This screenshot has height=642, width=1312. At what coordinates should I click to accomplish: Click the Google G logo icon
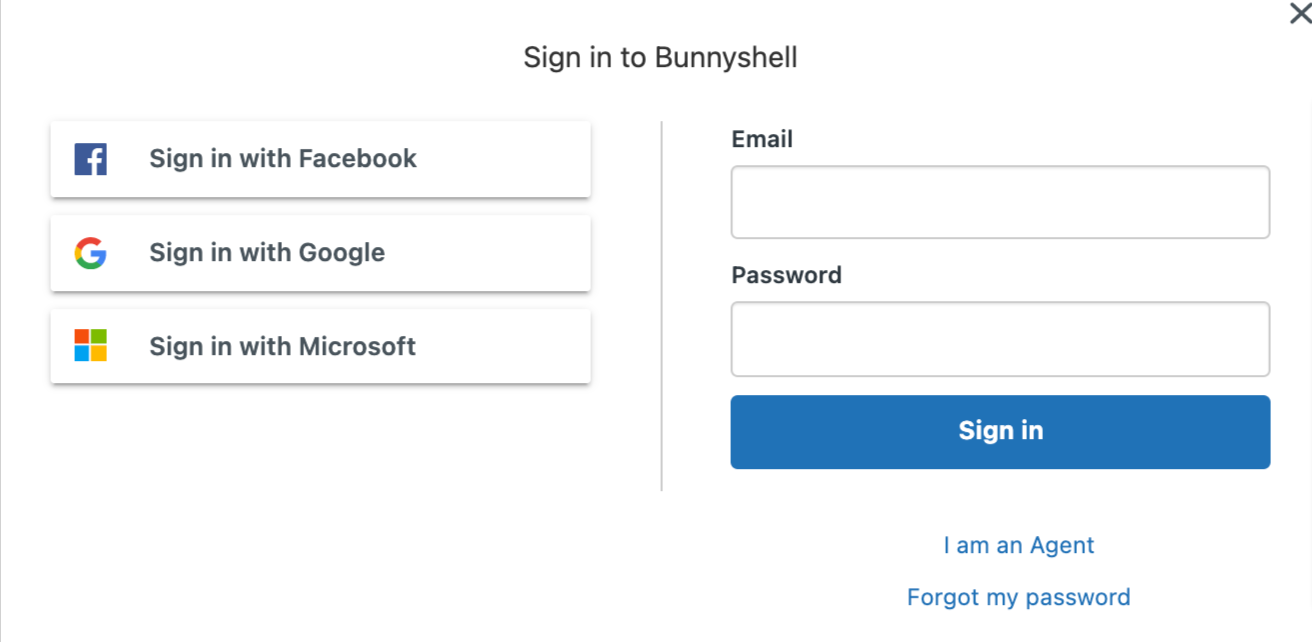coord(90,253)
